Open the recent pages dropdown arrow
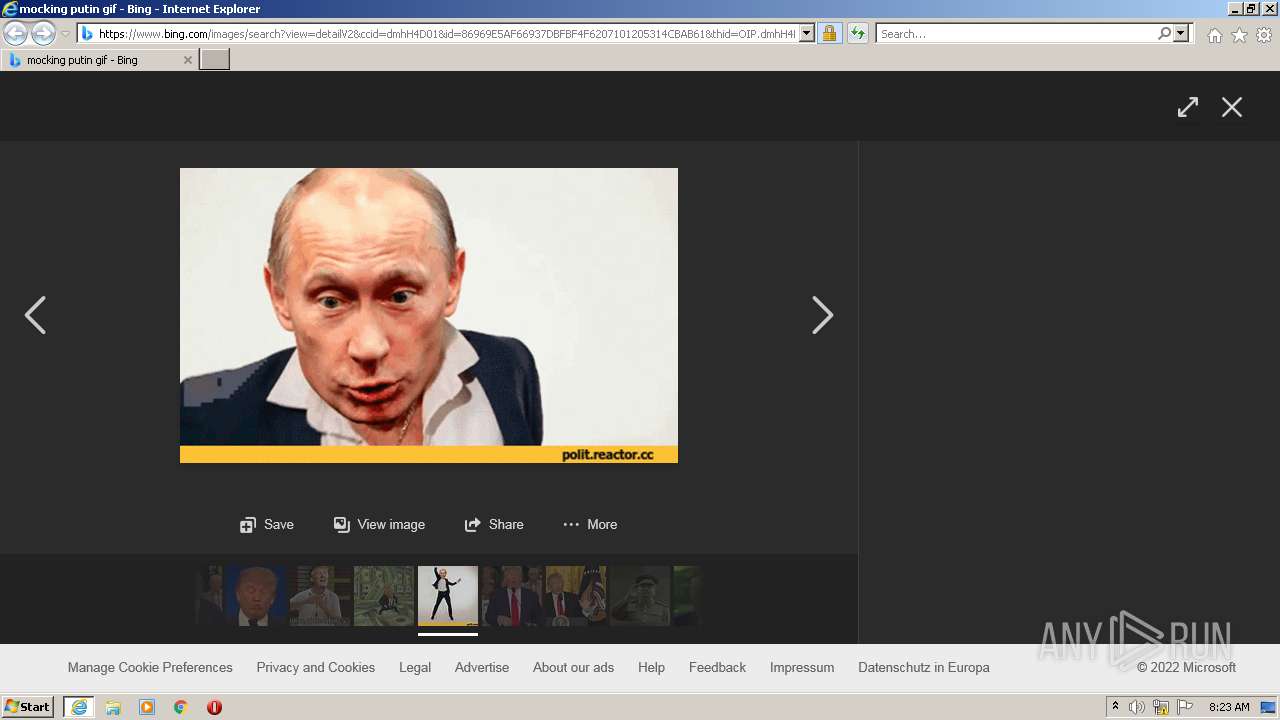 click(66, 34)
